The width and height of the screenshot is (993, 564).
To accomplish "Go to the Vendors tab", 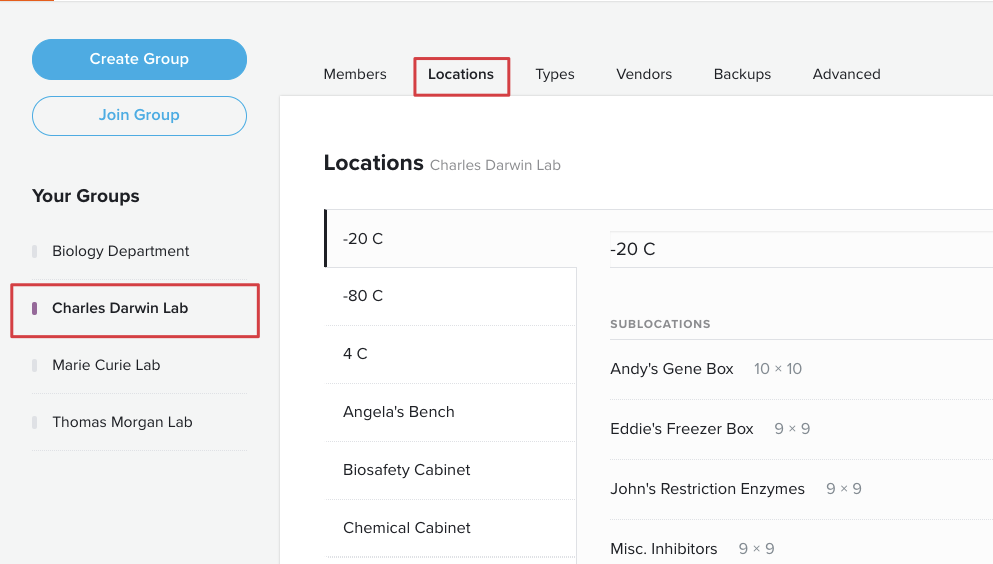I will click(644, 74).
